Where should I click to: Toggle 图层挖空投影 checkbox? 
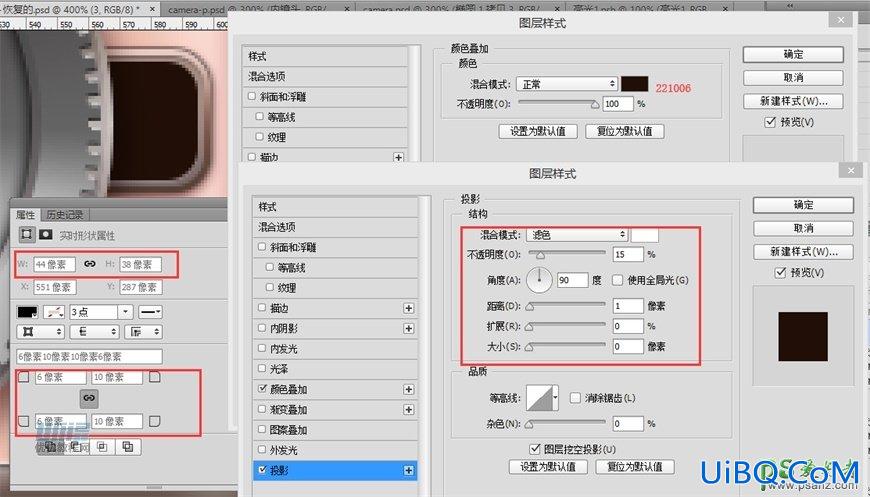point(535,449)
